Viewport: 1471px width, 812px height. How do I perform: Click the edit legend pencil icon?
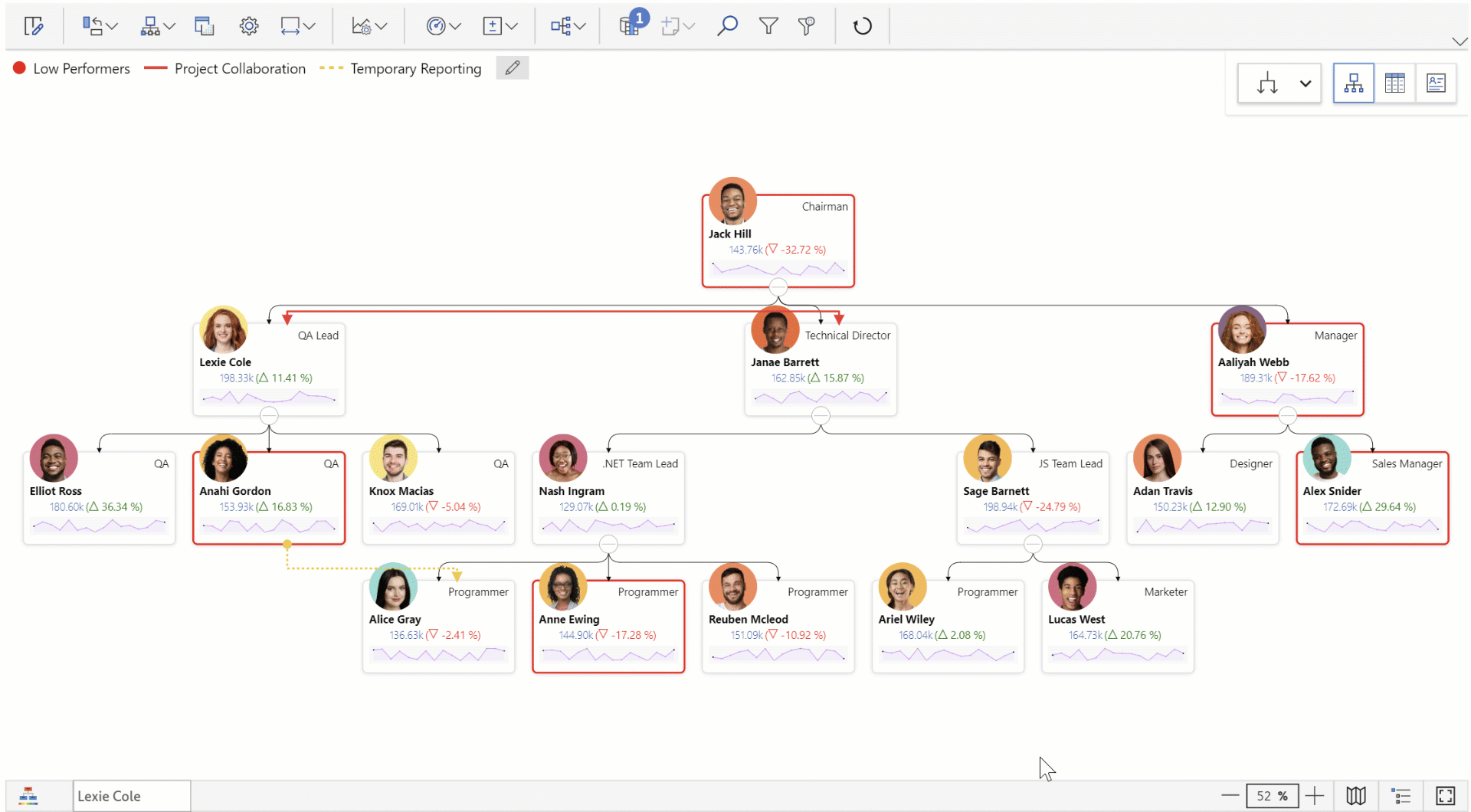click(x=512, y=68)
